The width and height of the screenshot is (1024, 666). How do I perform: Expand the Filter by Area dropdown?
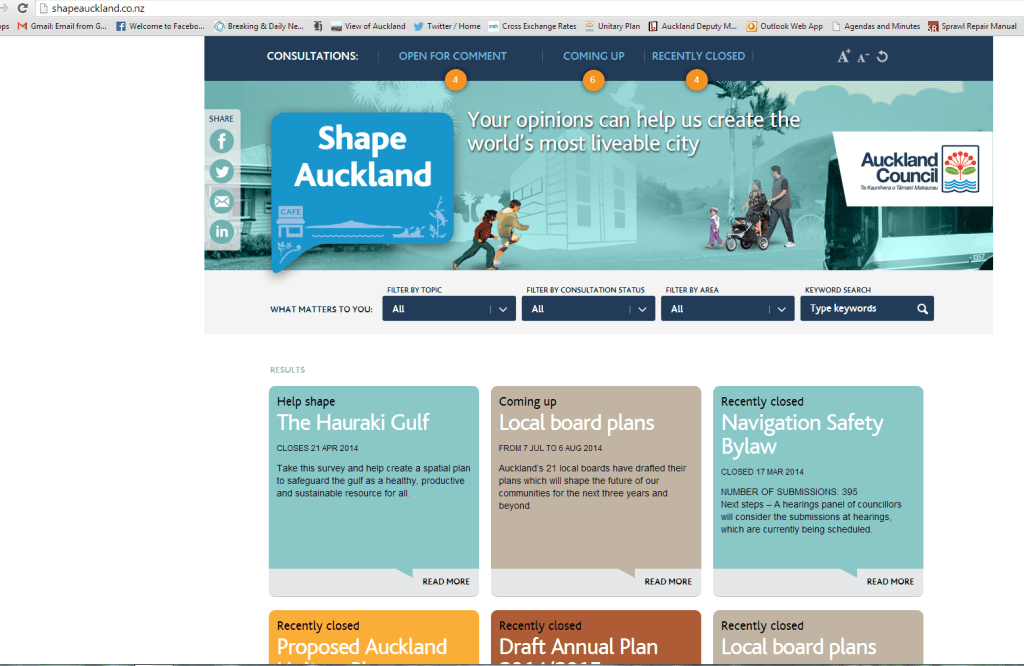coord(727,309)
